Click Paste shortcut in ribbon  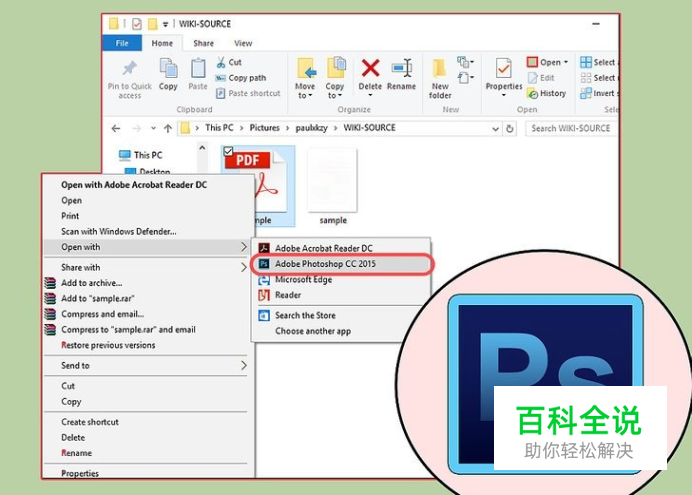click(x=248, y=94)
